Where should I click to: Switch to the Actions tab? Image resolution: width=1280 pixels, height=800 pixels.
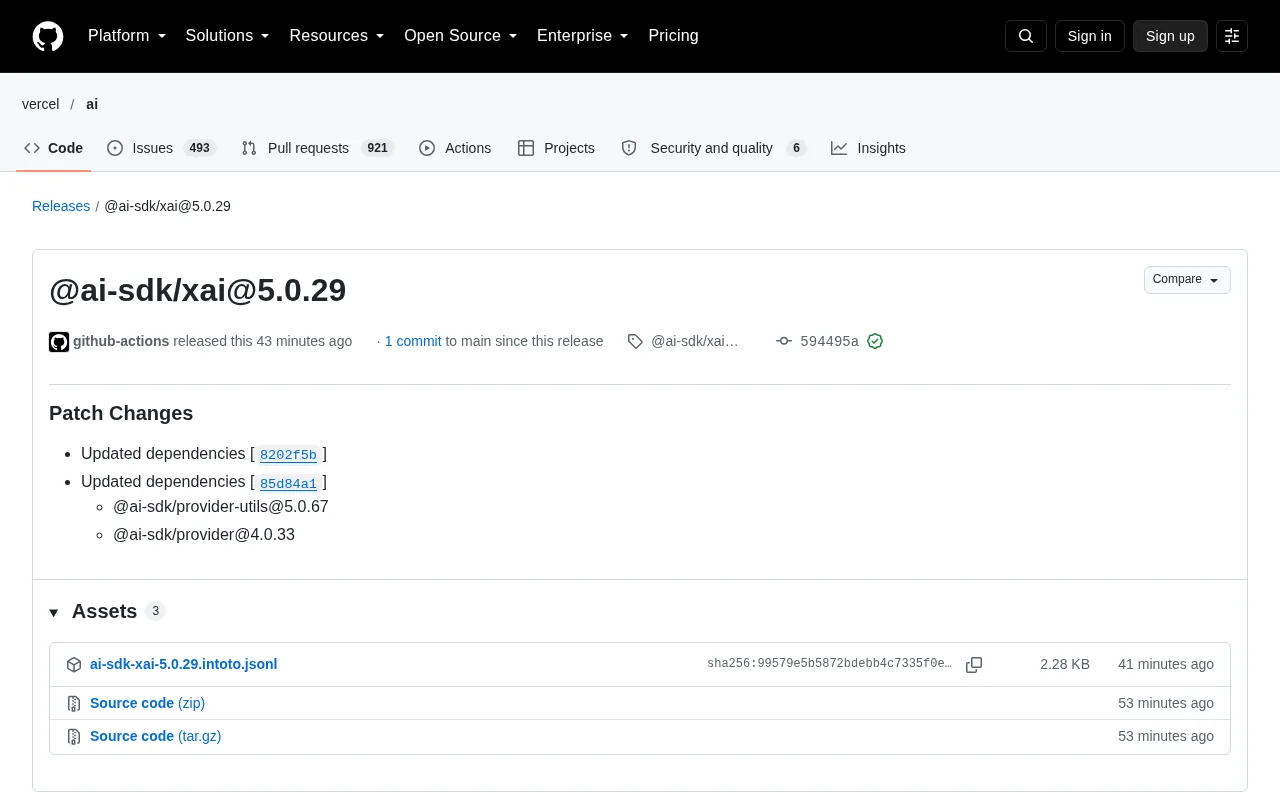[x=455, y=148]
